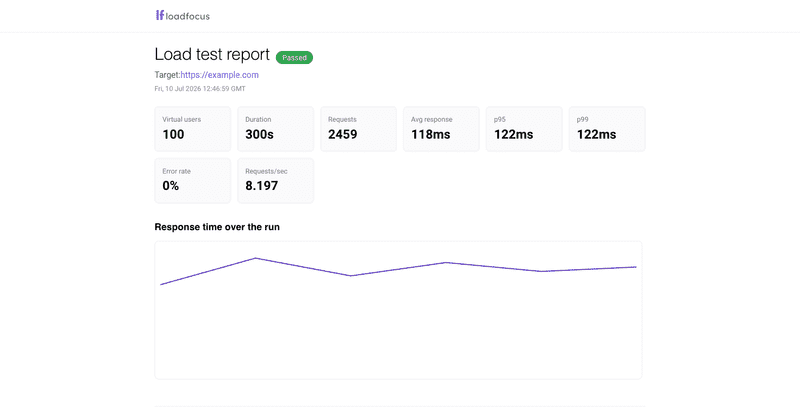The width and height of the screenshot is (800, 418).
Task: Click the 'Fri, 10 Jul 2026 12:46:59 GMT' timestamp
Action: (x=200, y=89)
